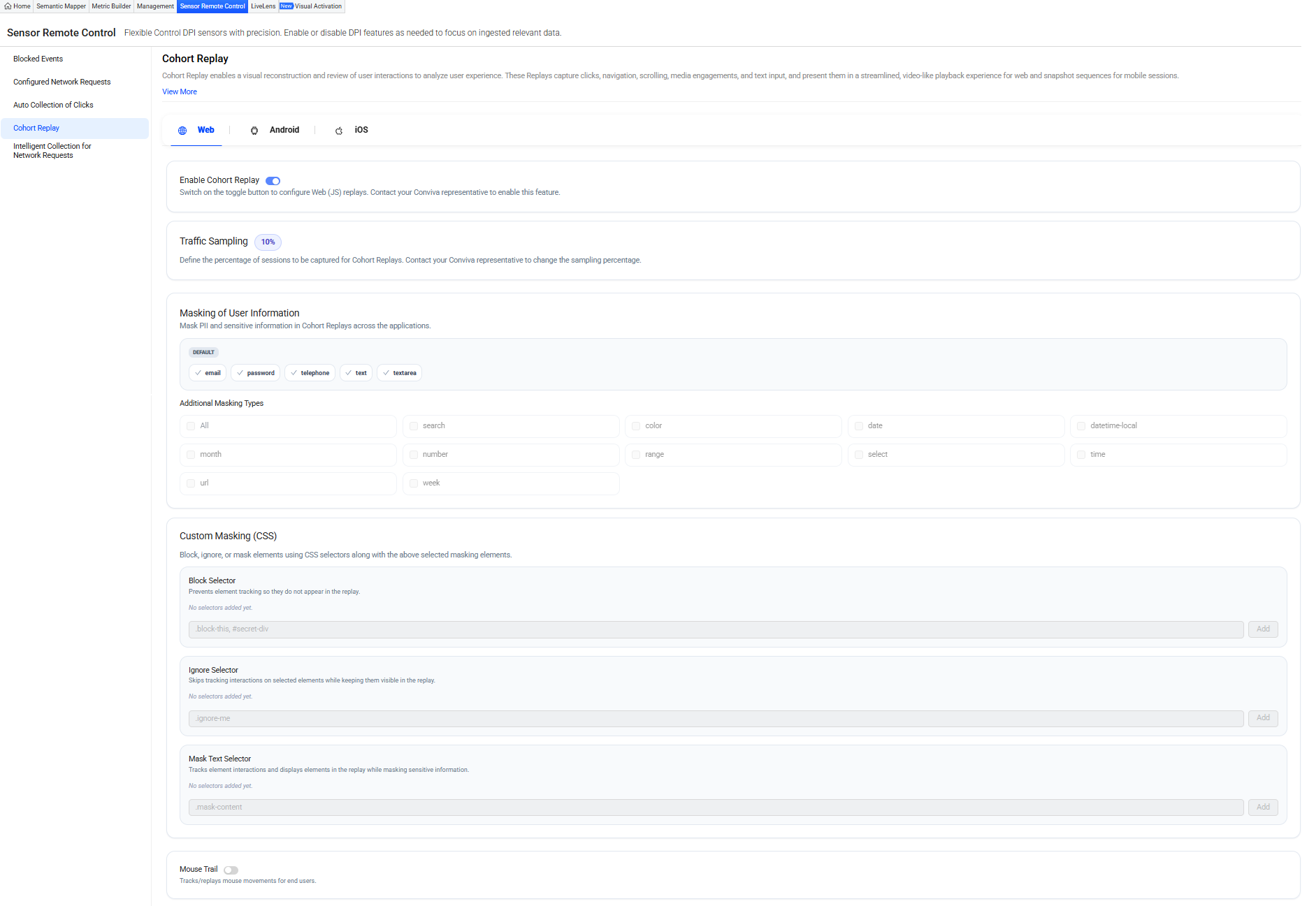The width and height of the screenshot is (1316, 906).
Task: Click the Home icon in top navigation
Action: tap(8, 6)
